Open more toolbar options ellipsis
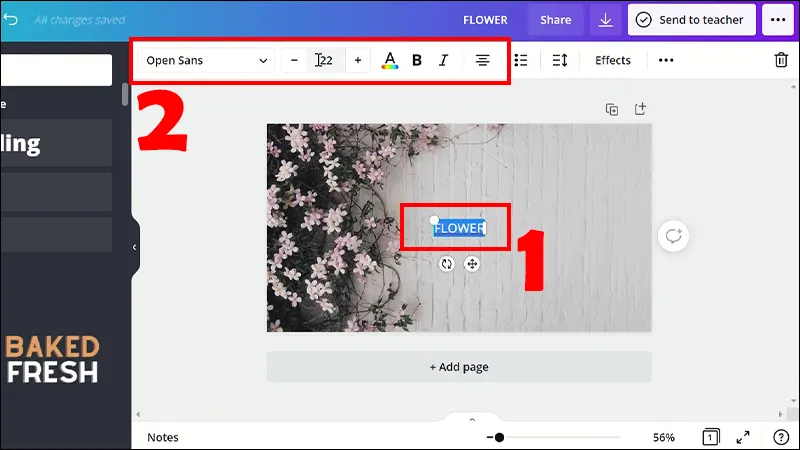This screenshot has height=450, width=800. tap(666, 60)
